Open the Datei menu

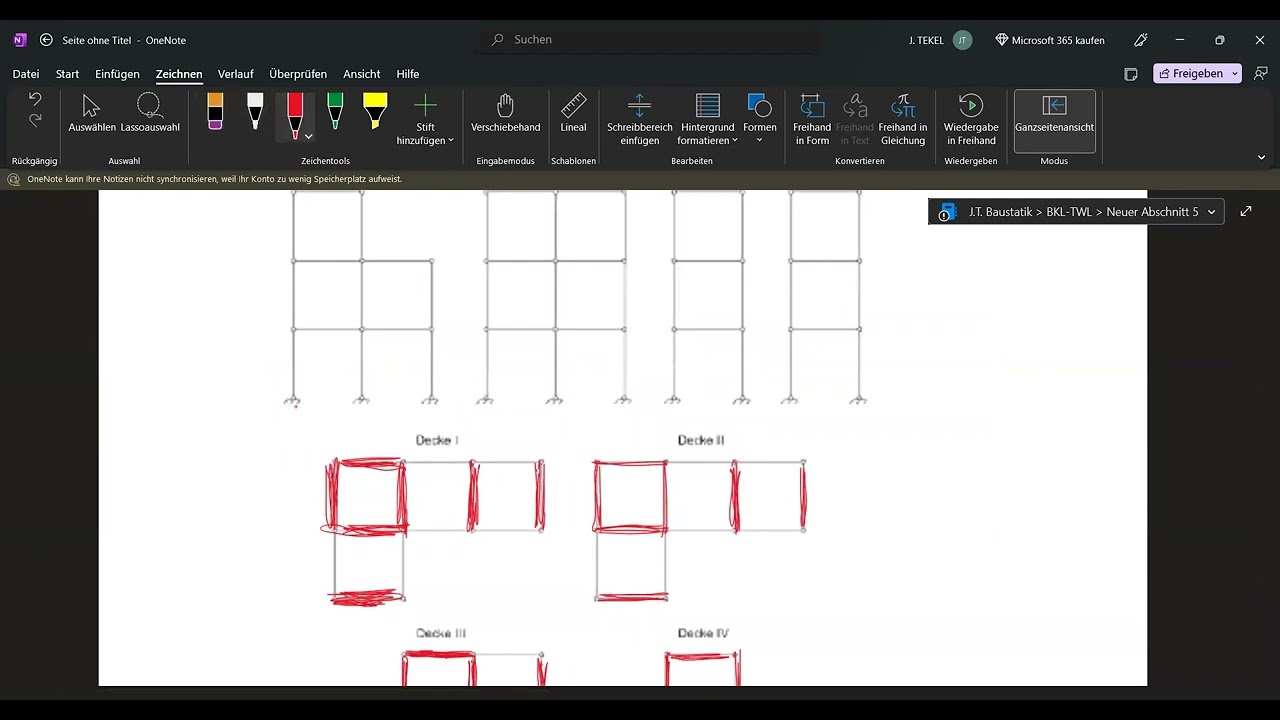click(x=26, y=74)
